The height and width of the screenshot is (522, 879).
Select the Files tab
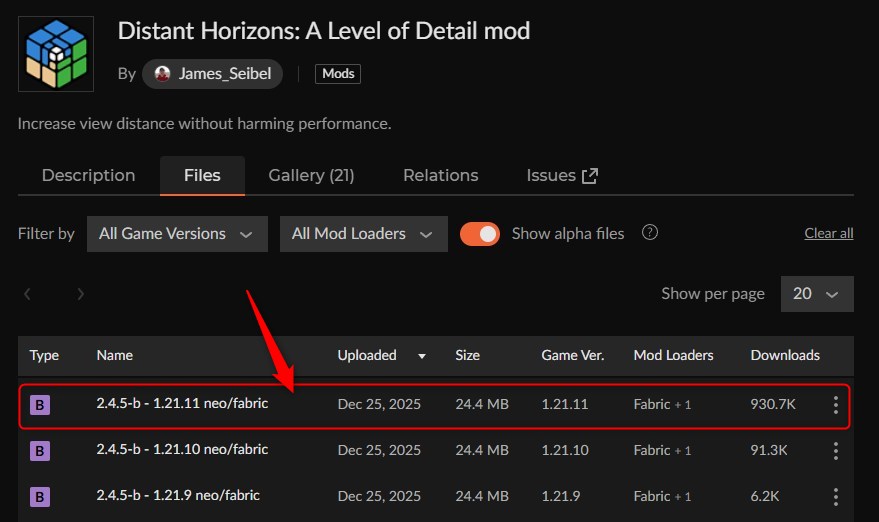pyautogui.click(x=202, y=175)
